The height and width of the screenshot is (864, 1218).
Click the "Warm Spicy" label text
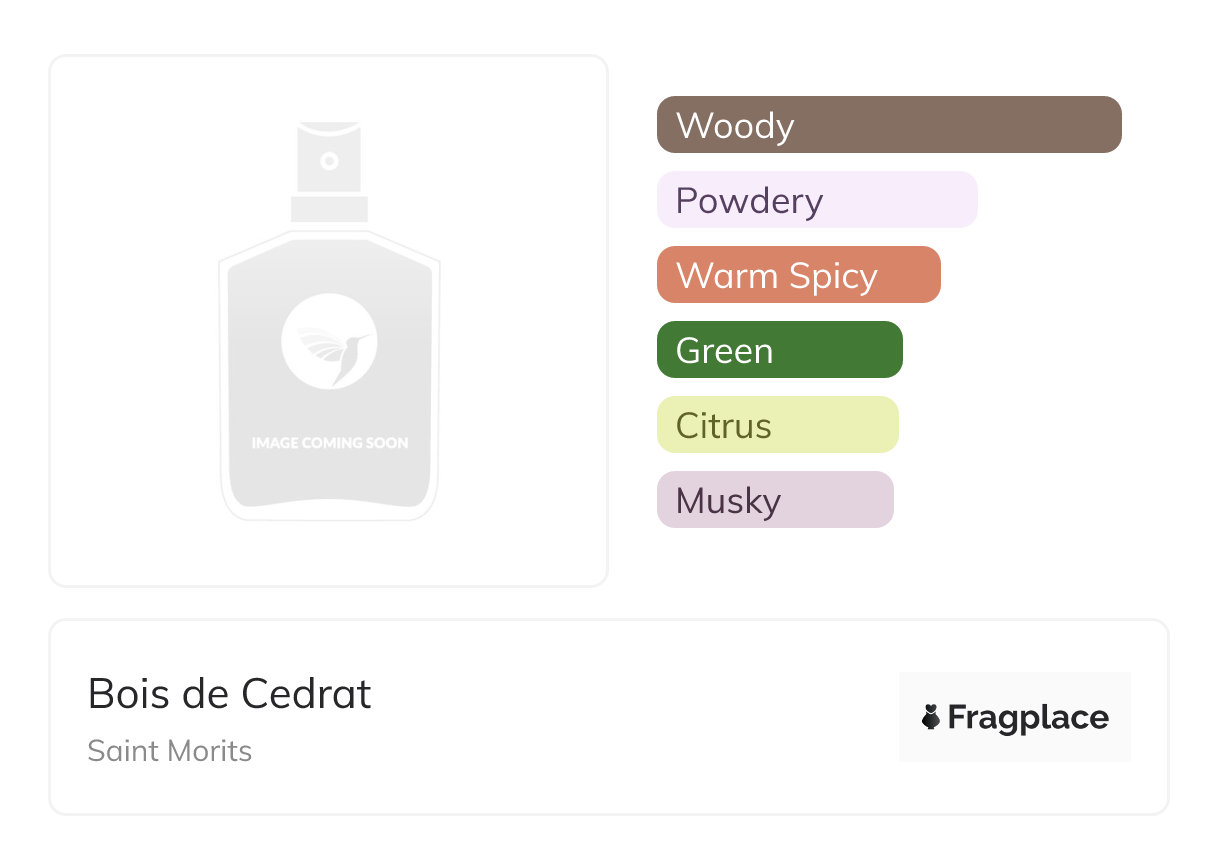pos(777,276)
